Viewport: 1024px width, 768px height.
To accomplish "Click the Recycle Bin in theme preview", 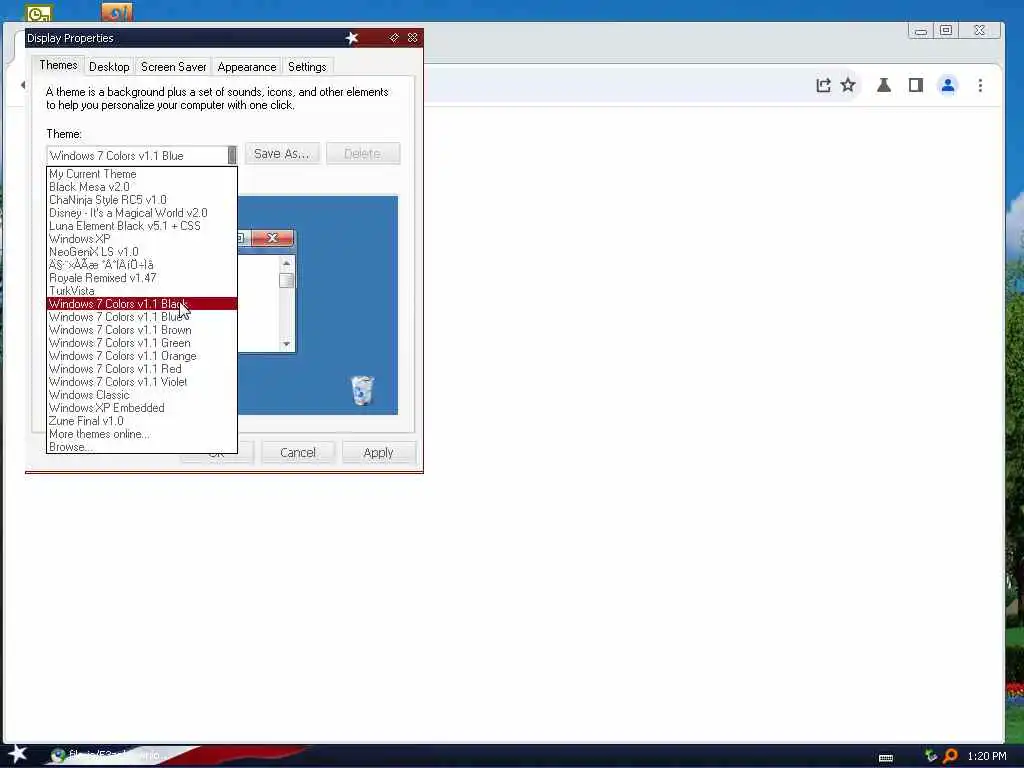I will (362, 391).
